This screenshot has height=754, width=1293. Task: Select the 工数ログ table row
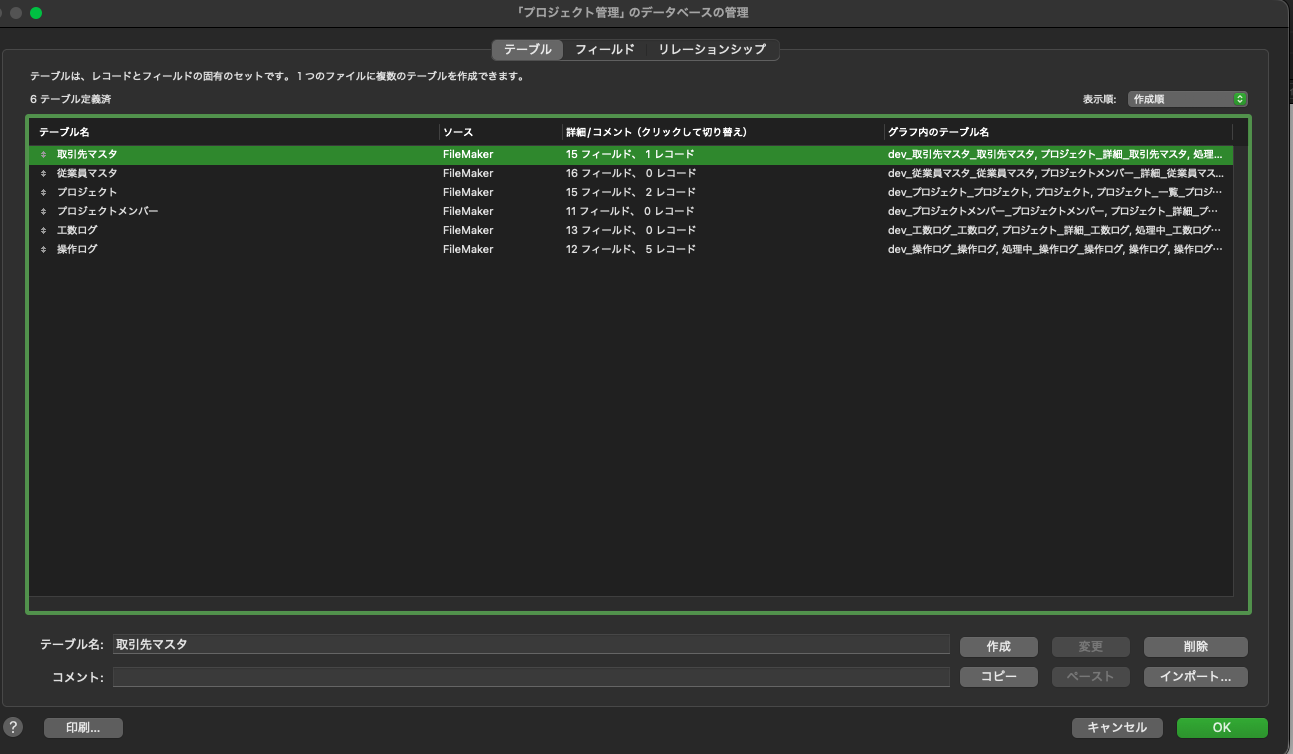pos(630,231)
